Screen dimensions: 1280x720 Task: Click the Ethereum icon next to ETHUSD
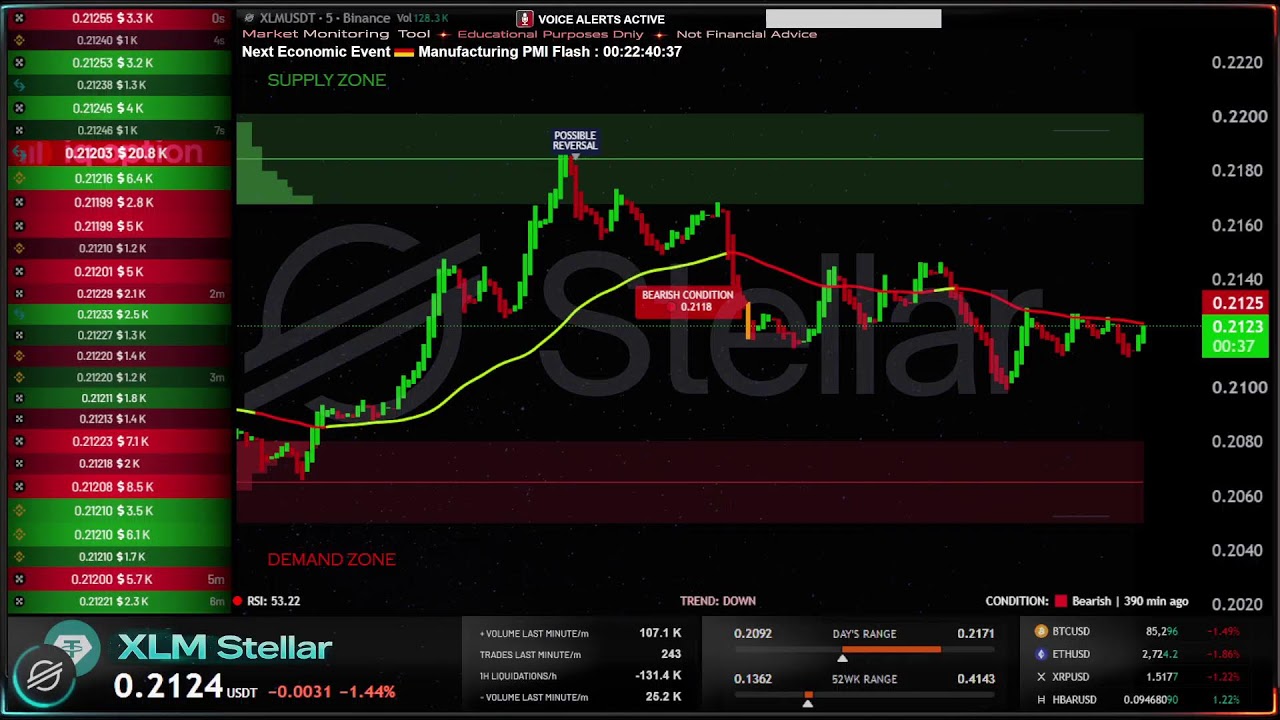click(x=1041, y=654)
